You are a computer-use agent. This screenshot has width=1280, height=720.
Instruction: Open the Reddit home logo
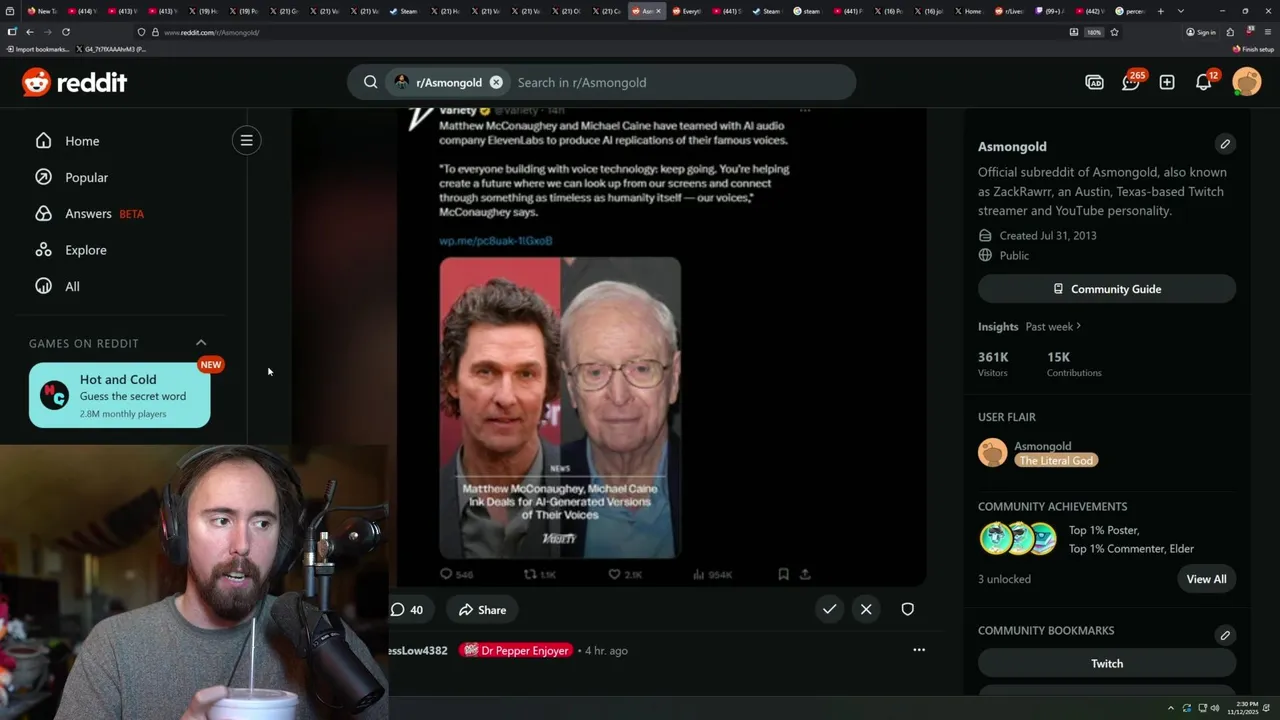75,82
